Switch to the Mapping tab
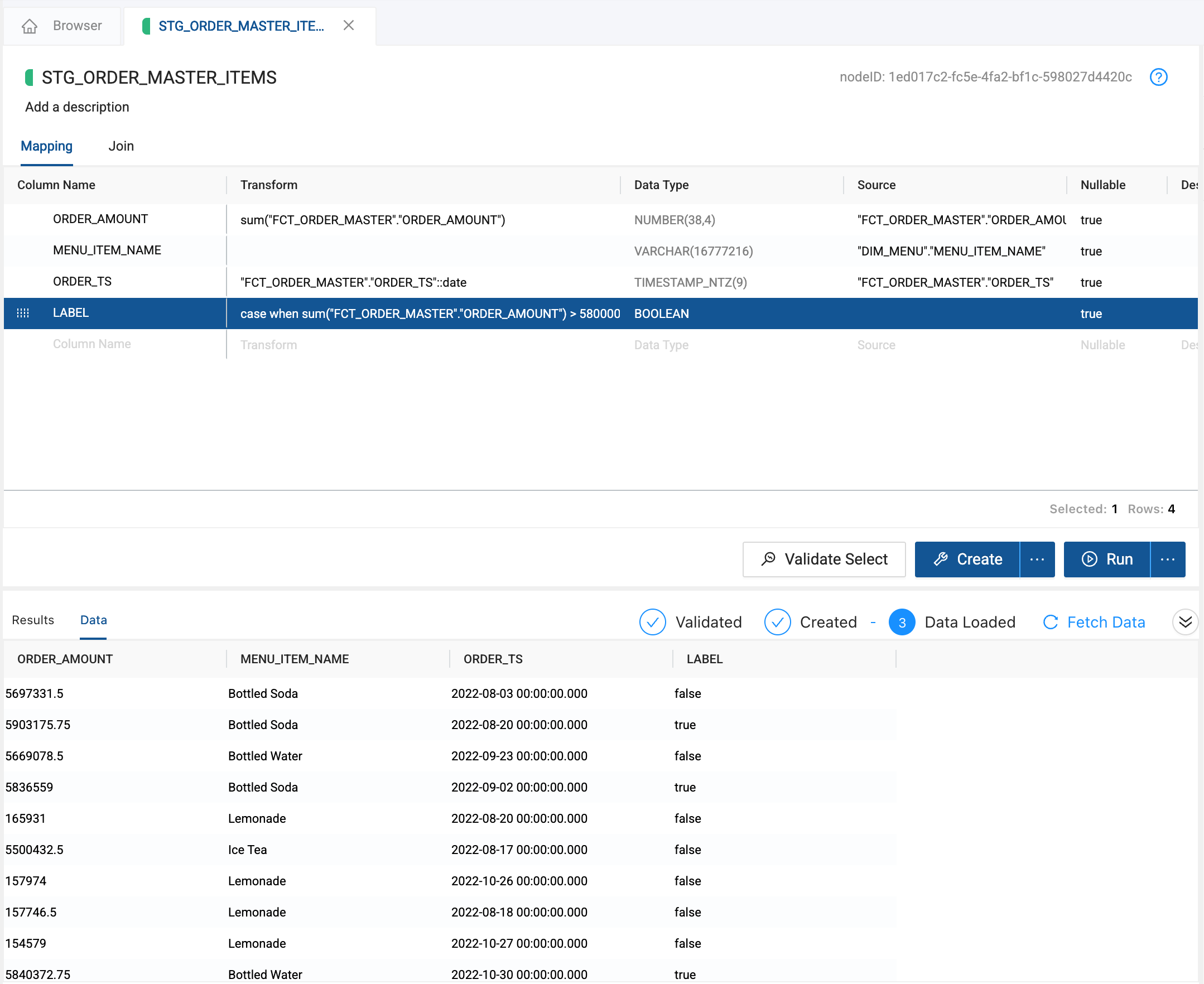 tap(46, 146)
